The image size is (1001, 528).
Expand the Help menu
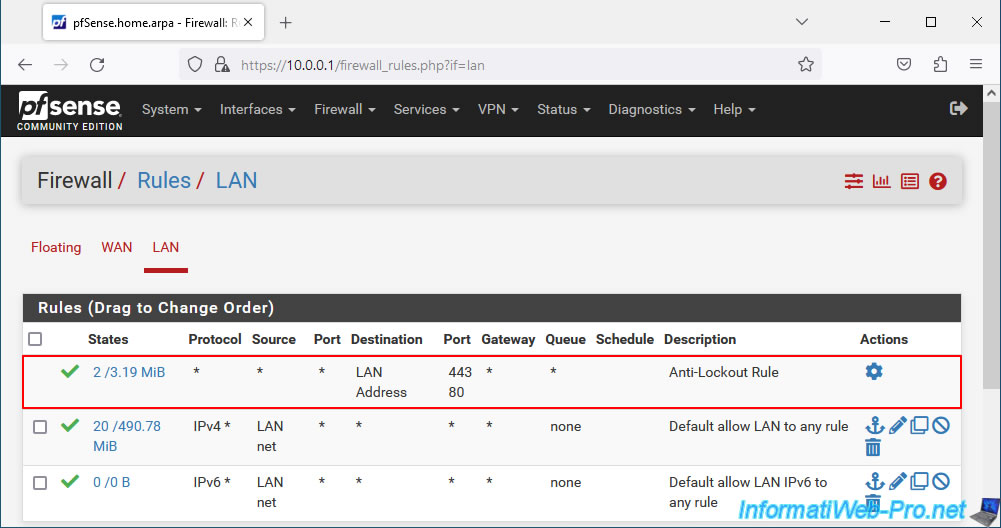click(734, 109)
